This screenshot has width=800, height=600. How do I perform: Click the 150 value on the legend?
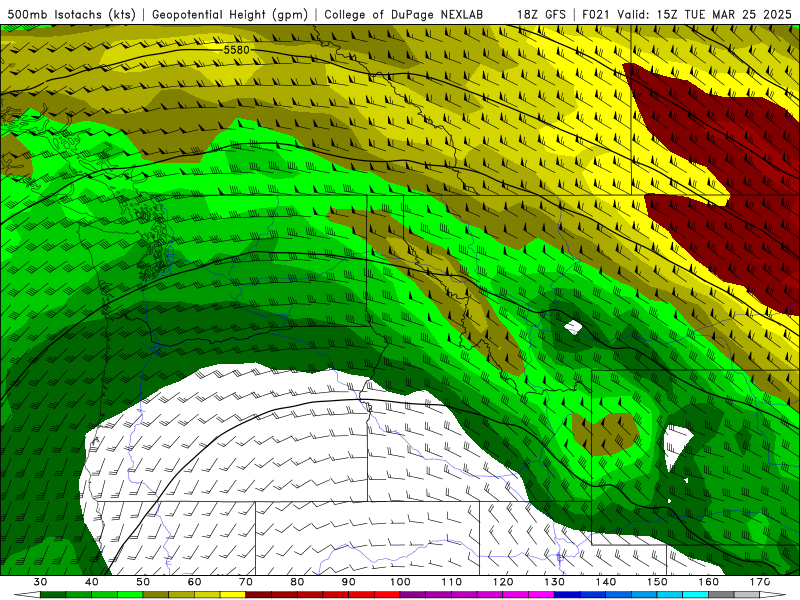tap(657, 582)
